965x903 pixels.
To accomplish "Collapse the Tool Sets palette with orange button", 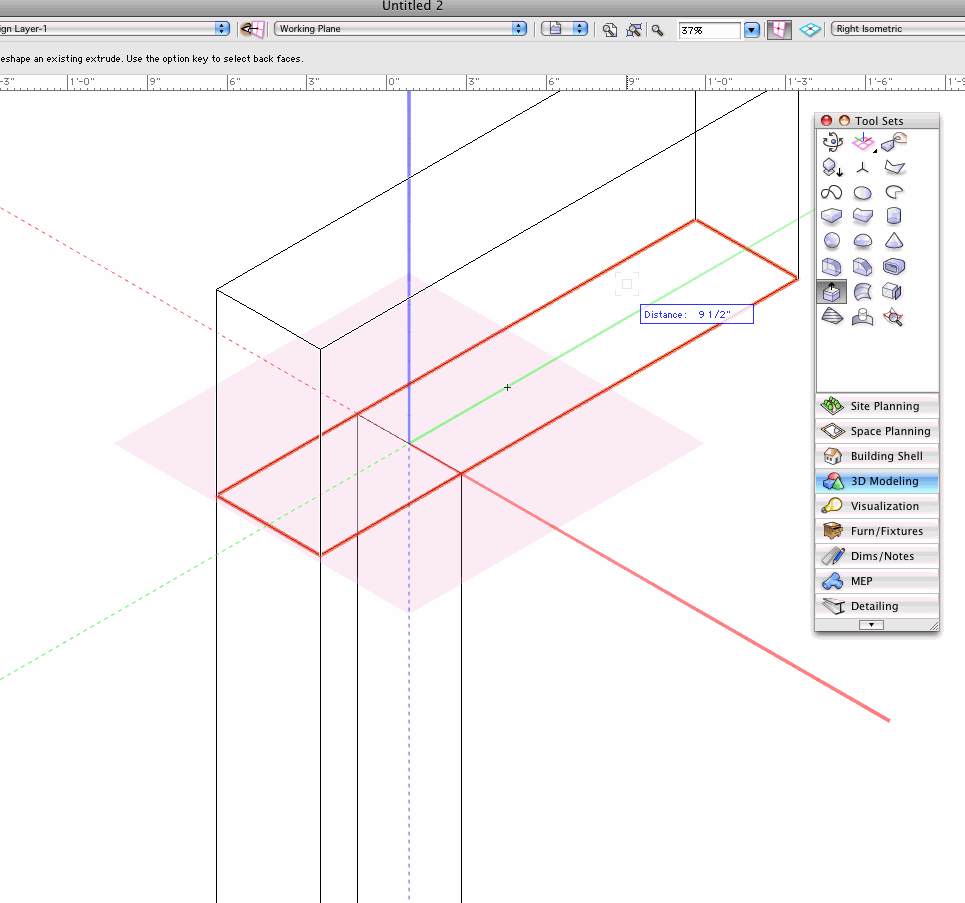I will (844, 121).
